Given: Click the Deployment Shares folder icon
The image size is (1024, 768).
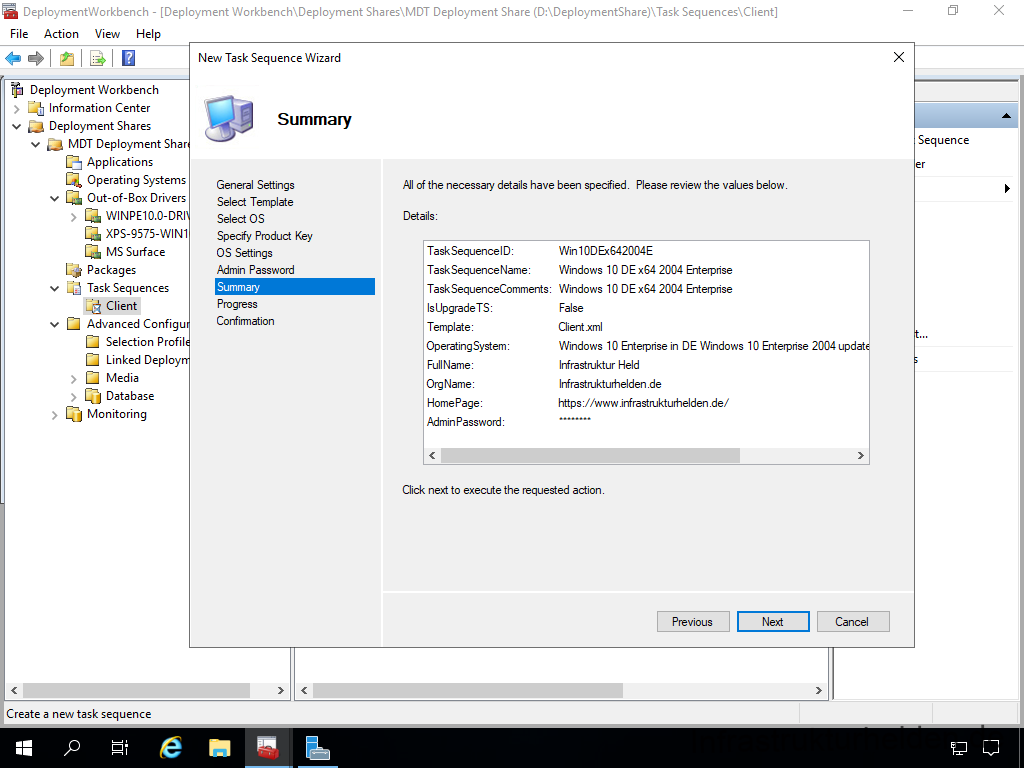Looking at the screenshot, I should click(37, 126).
